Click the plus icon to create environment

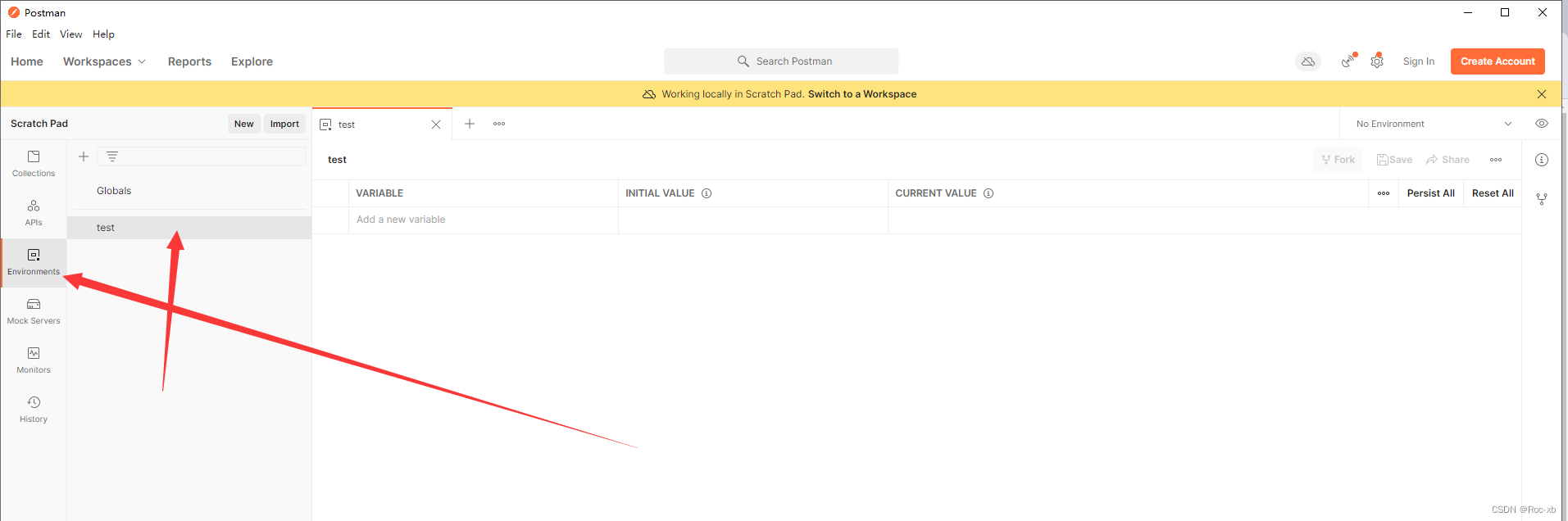click(84, 156)
